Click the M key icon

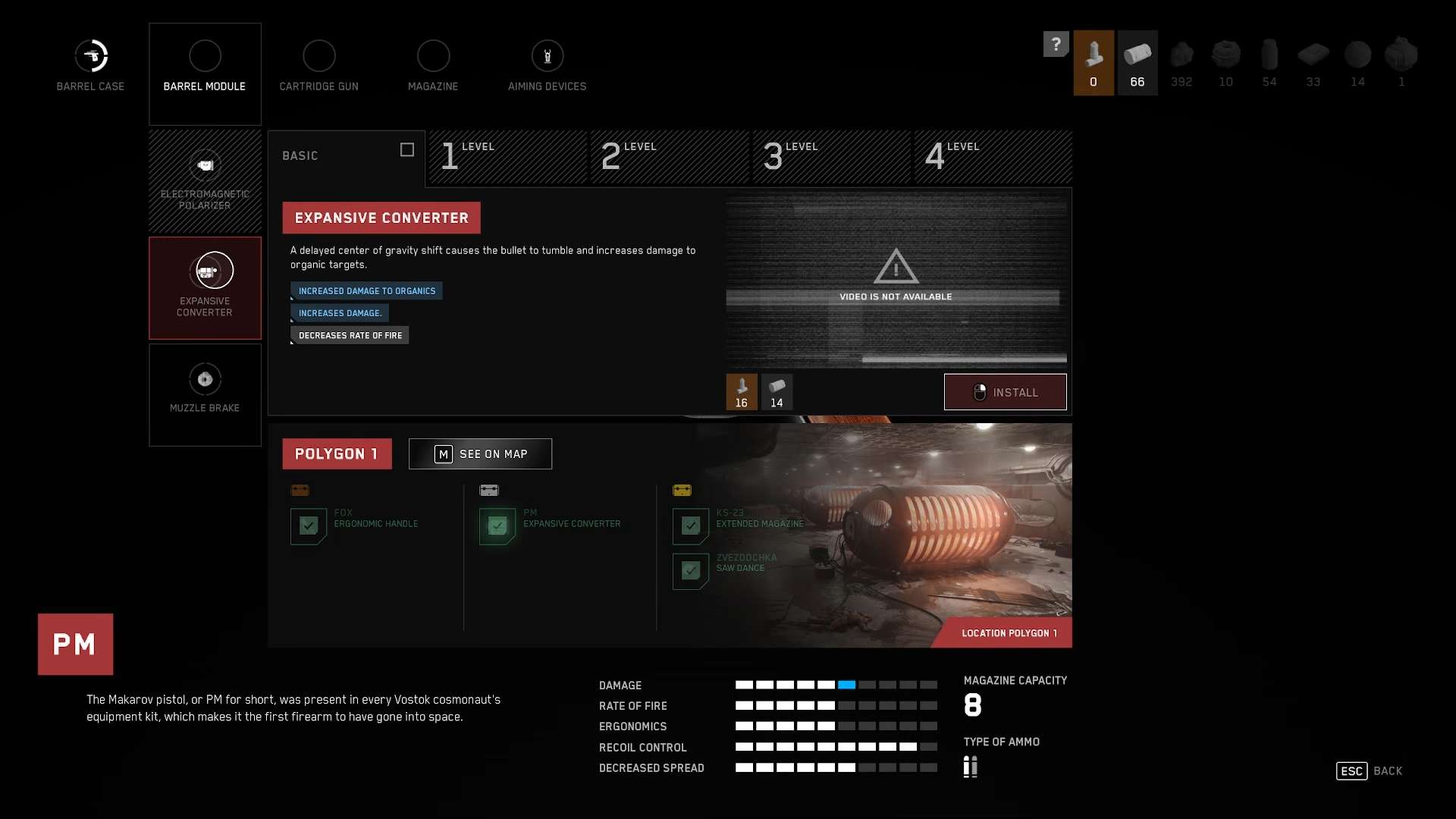(443, 453)
